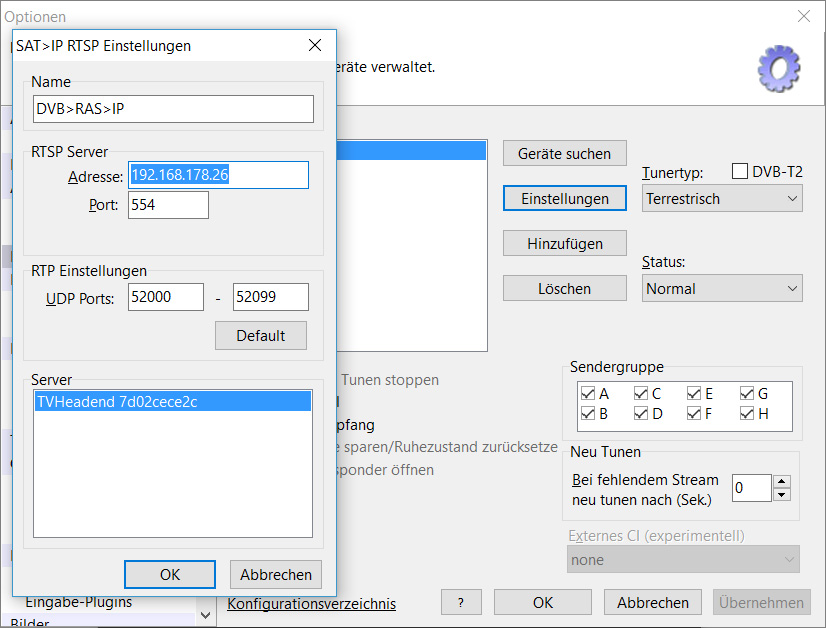Reset UDP ports with Default button
The image size is (826, 628).
coord(260,336)
